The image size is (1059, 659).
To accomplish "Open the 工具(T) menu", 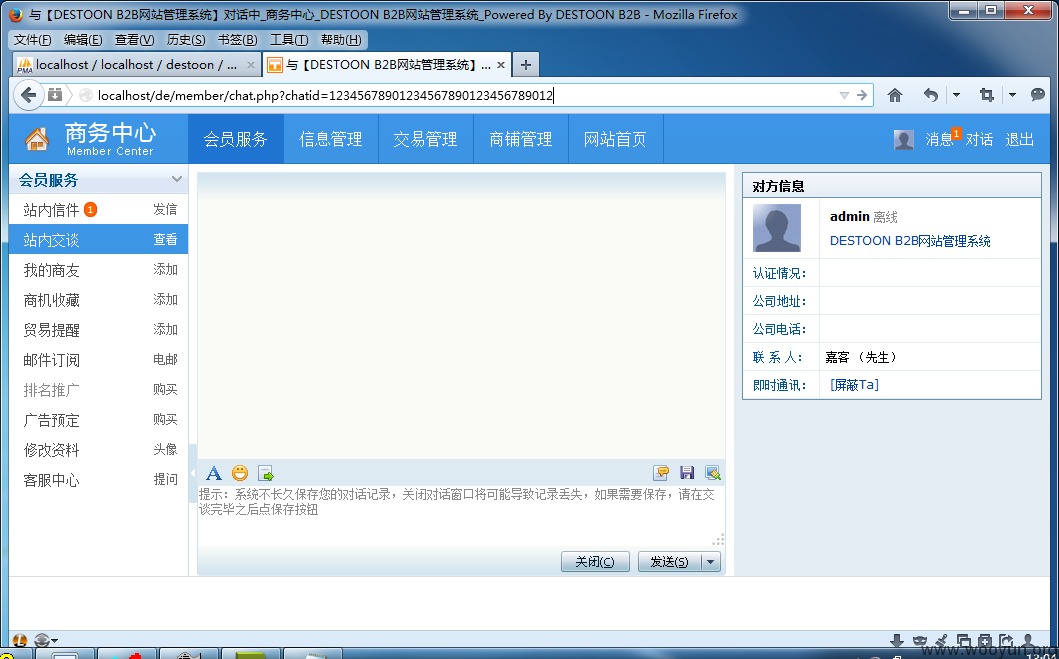I will click(x=289, y=40).
